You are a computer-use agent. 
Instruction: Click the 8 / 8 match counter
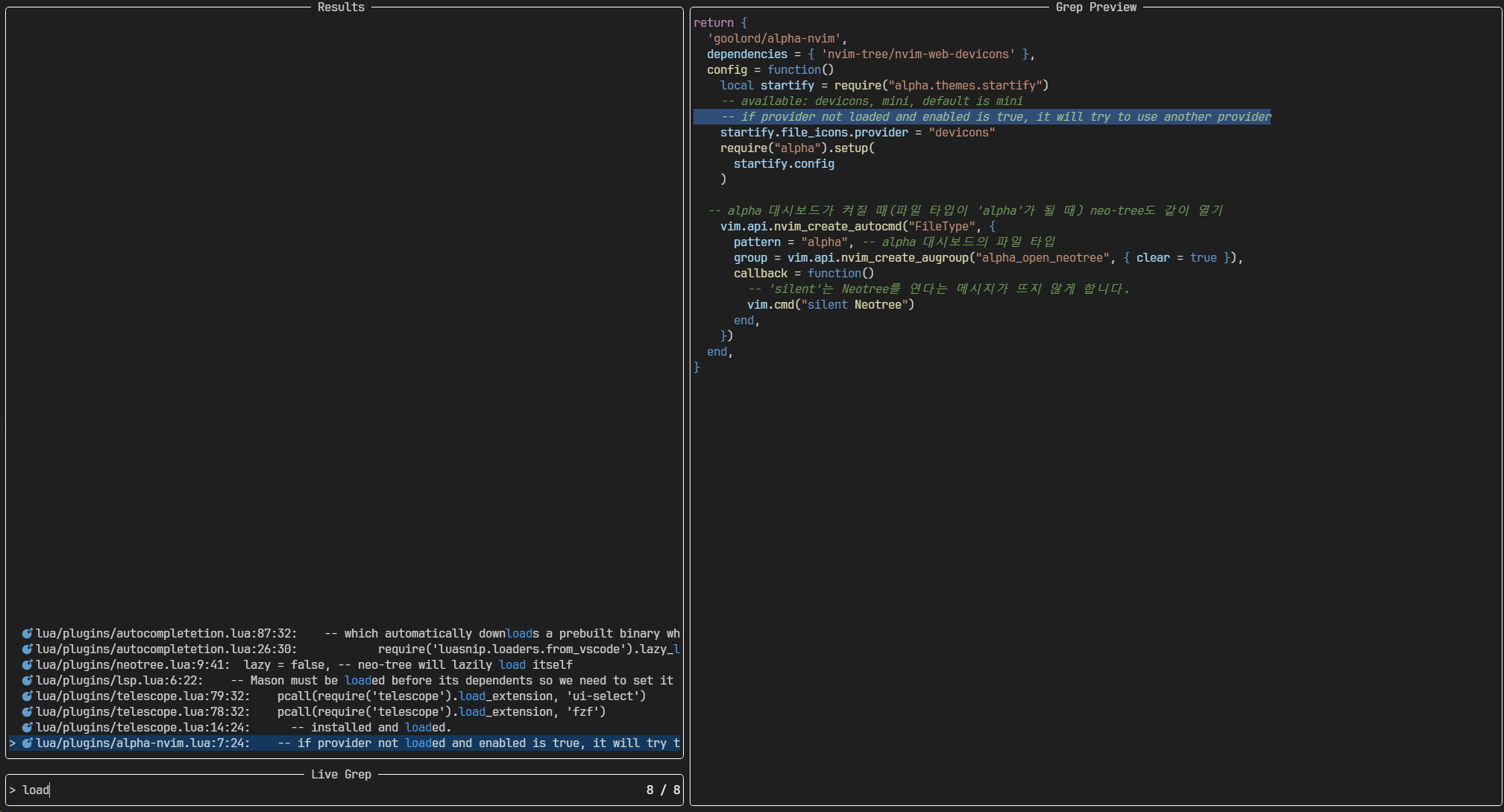point(663,790)
